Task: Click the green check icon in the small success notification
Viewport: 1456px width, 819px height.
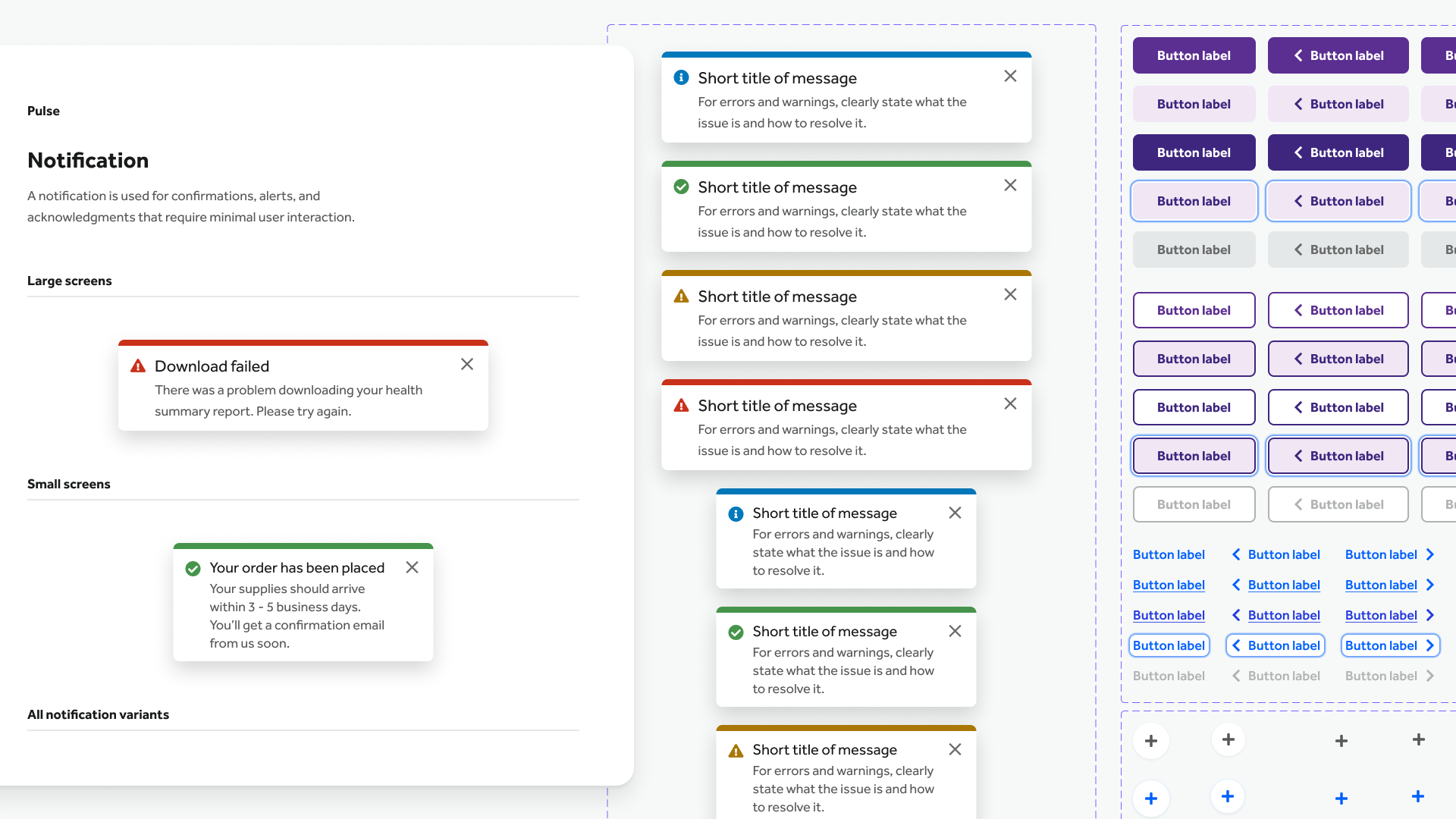Action: coord(736,632)
